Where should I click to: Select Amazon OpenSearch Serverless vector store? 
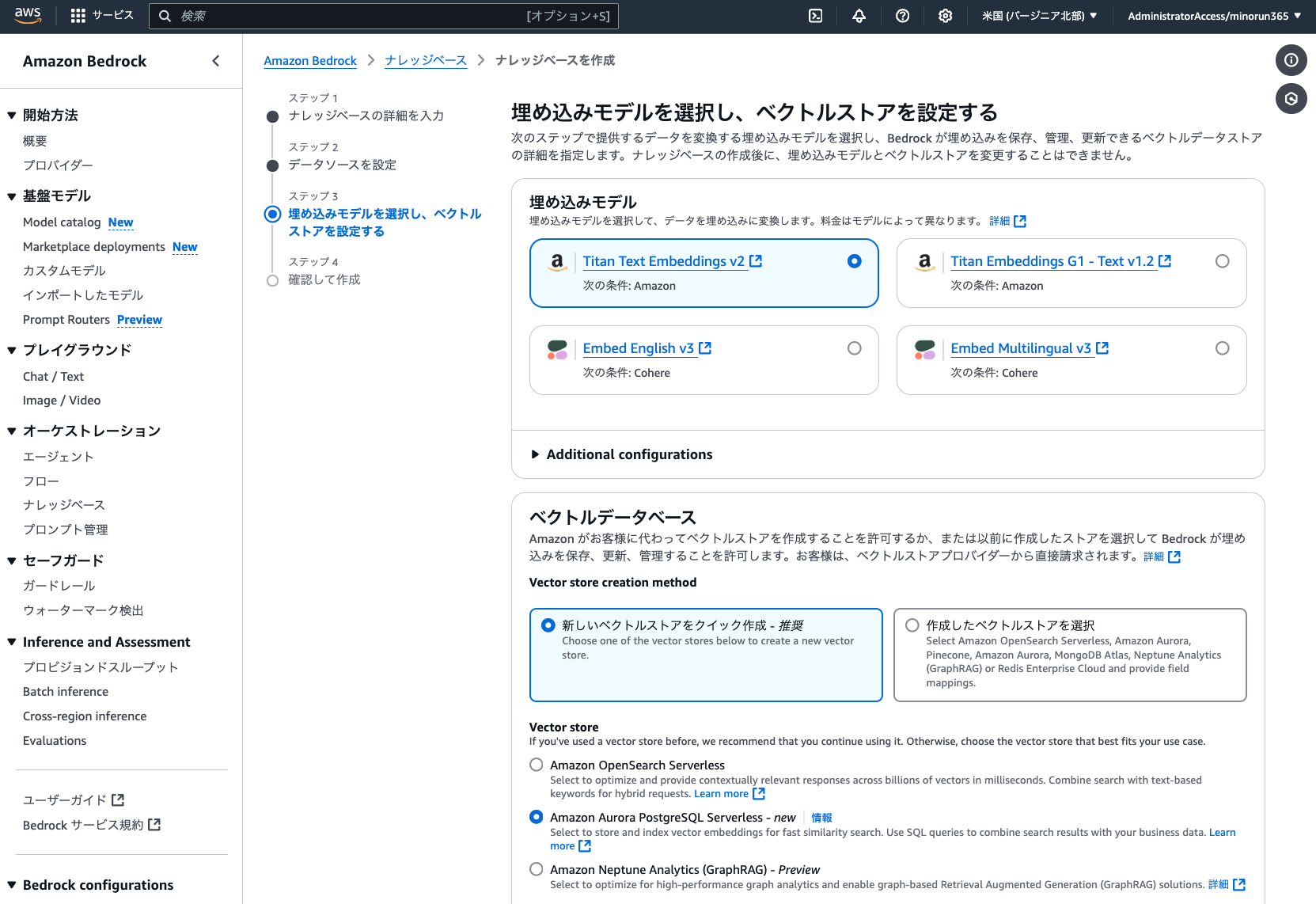pyautogui.click(x=536, y=765)
